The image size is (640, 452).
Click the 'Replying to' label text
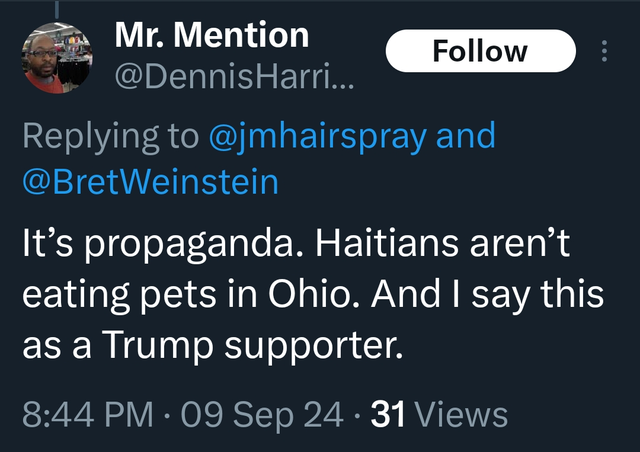pyautogui.click(x=110, y=136)
